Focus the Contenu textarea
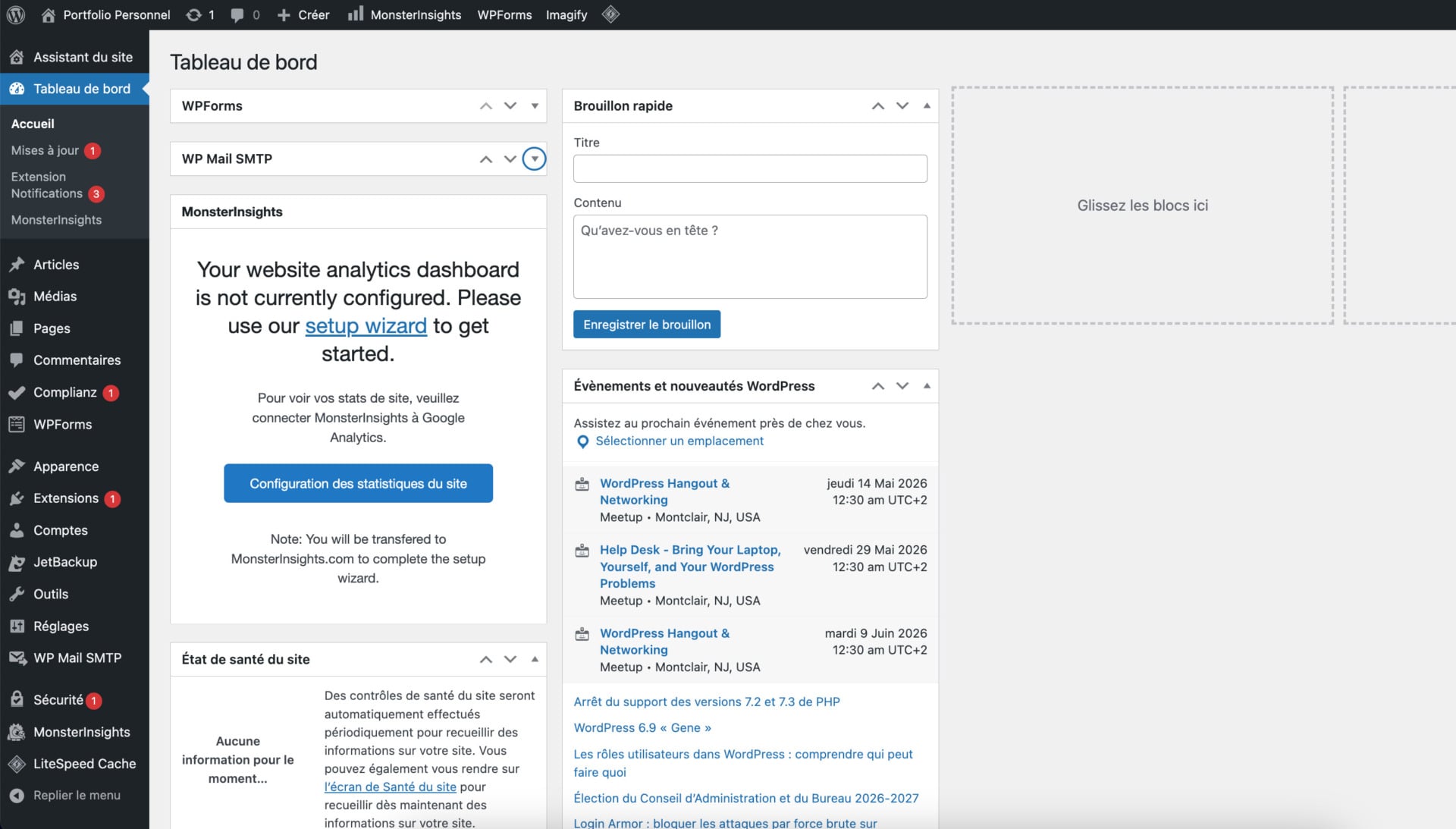1456x829 pixels. point(750,256)
